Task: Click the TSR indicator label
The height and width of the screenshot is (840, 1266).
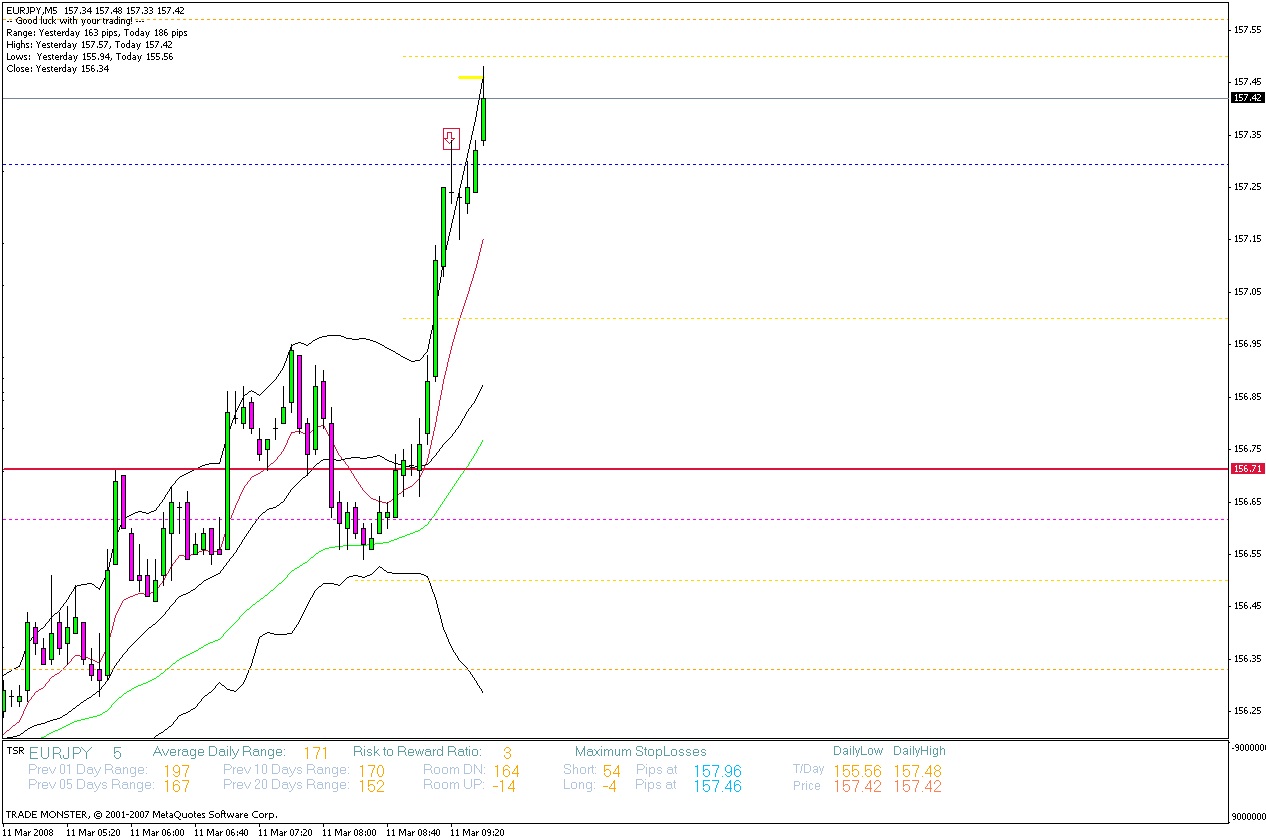Action: pos(14,749)
